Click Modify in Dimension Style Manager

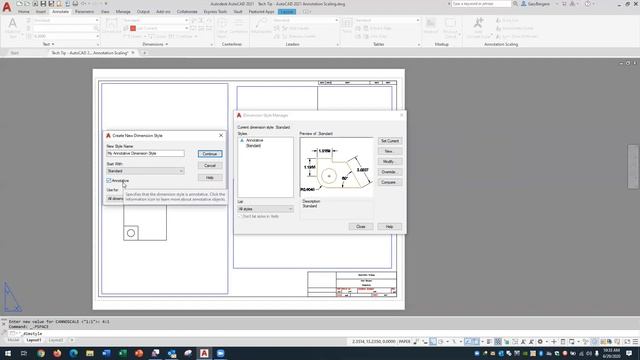pyautogui.click(x=389, y=162)
